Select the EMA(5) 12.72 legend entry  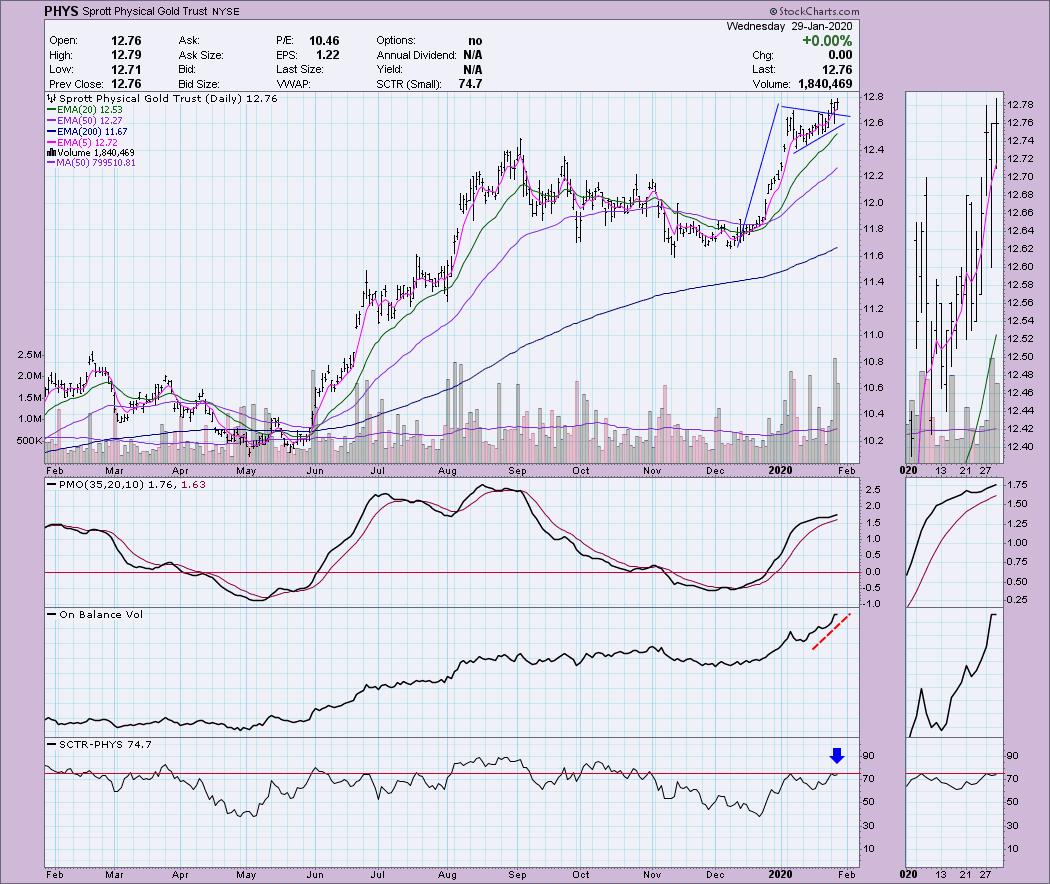[82, 143]
